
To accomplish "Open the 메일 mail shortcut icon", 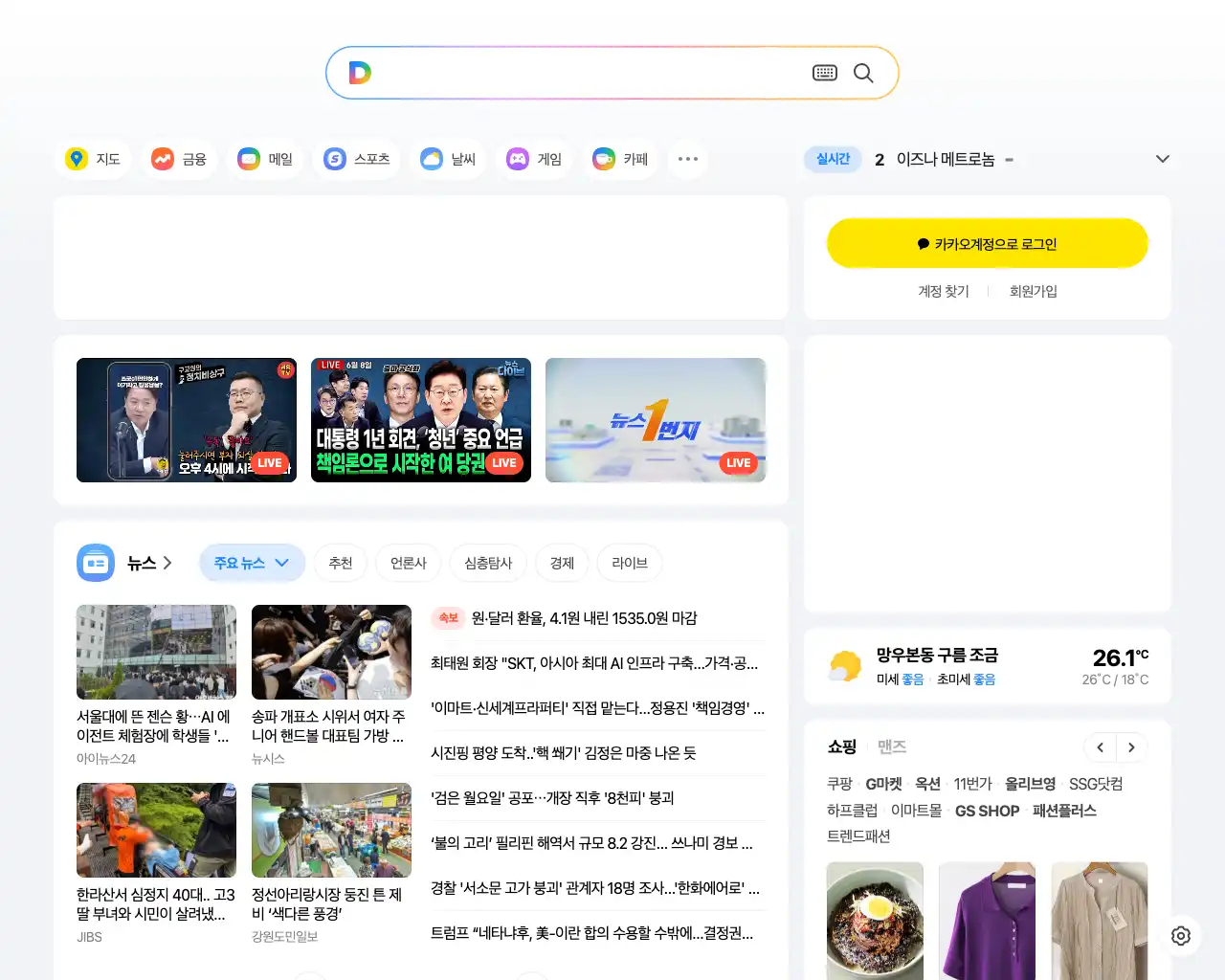I will pyautogui.click(x=249, y=159).
